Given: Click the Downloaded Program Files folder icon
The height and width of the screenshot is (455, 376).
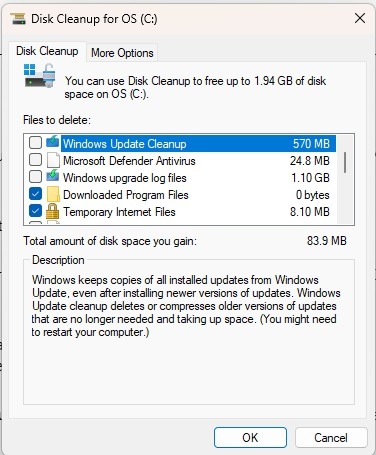Looking at the screenshot, I should [53, 194].
